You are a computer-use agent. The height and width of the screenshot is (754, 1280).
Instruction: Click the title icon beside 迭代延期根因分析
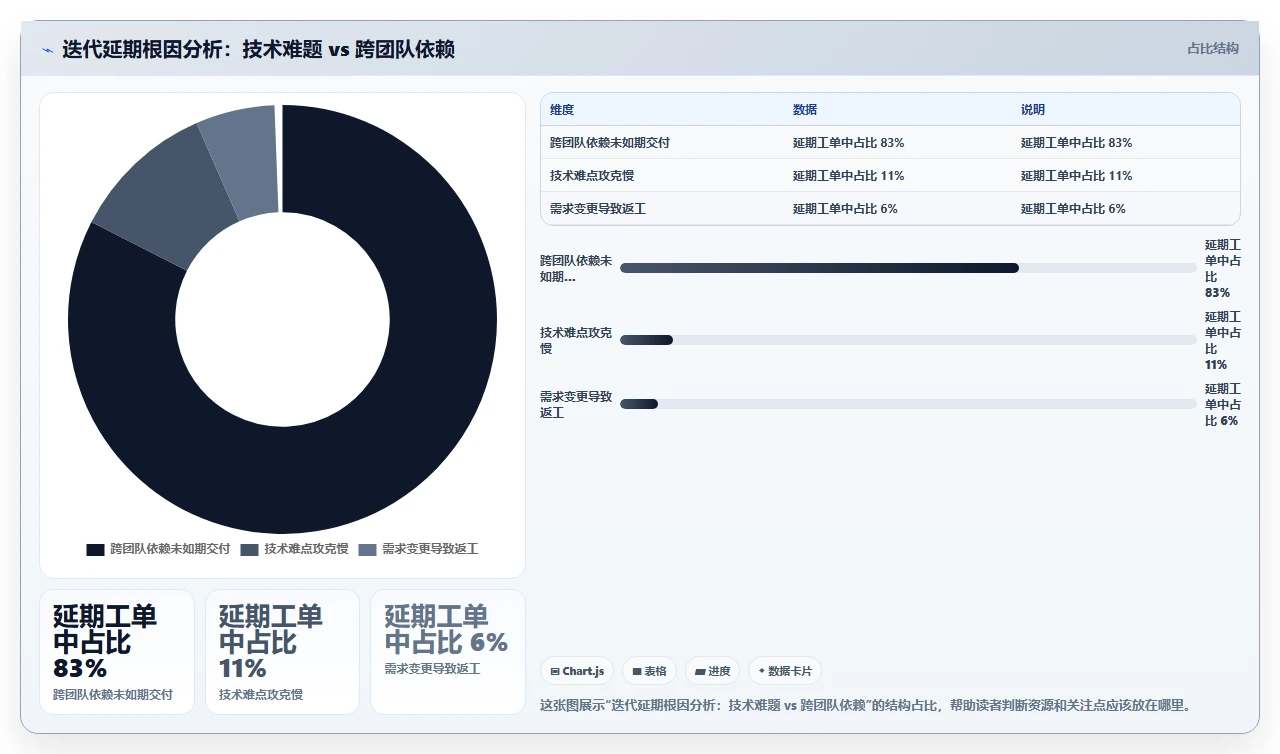pyautogui.click(x=47, y=50)
